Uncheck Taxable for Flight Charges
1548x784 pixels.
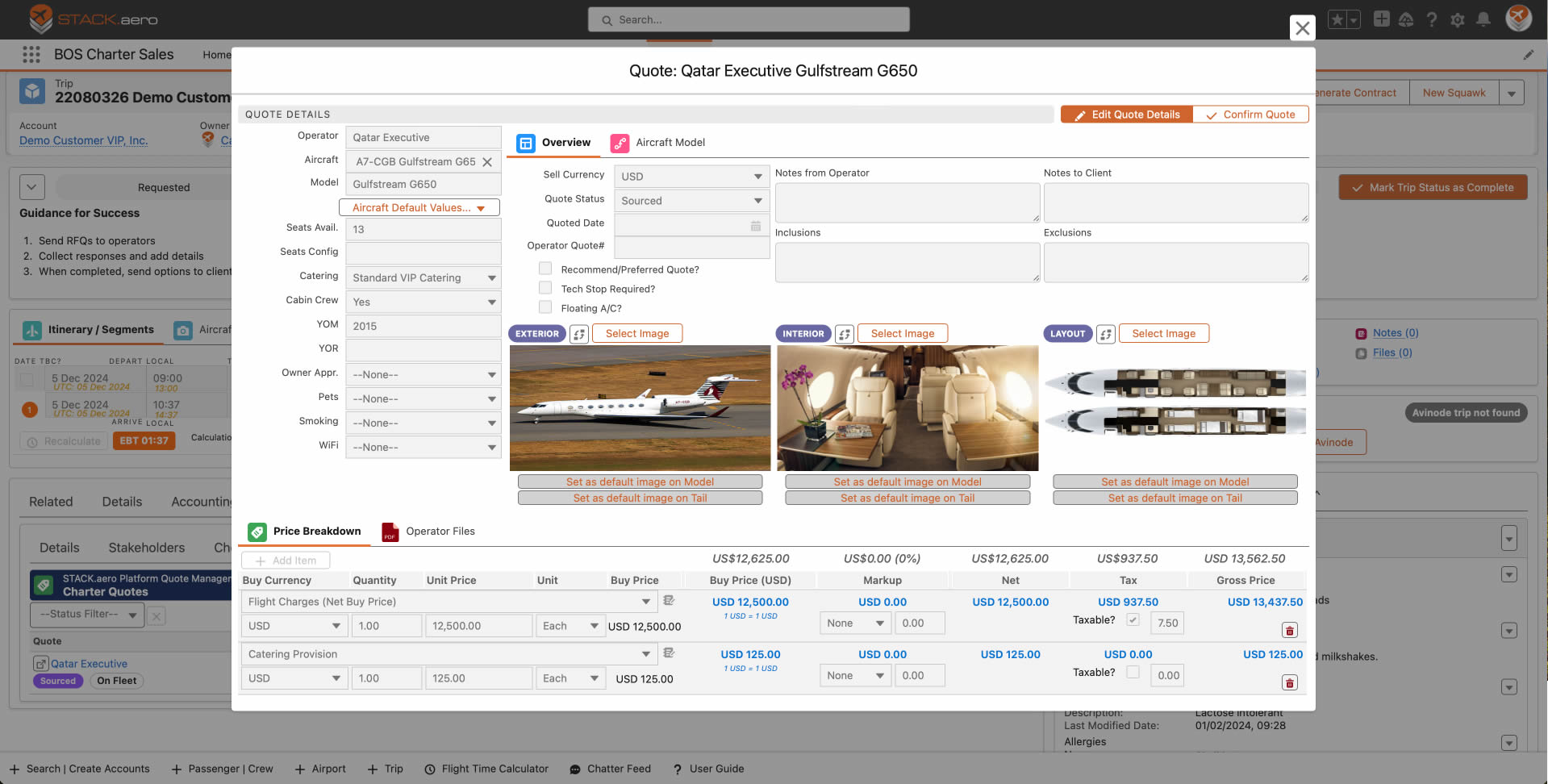click(1133, 619)
